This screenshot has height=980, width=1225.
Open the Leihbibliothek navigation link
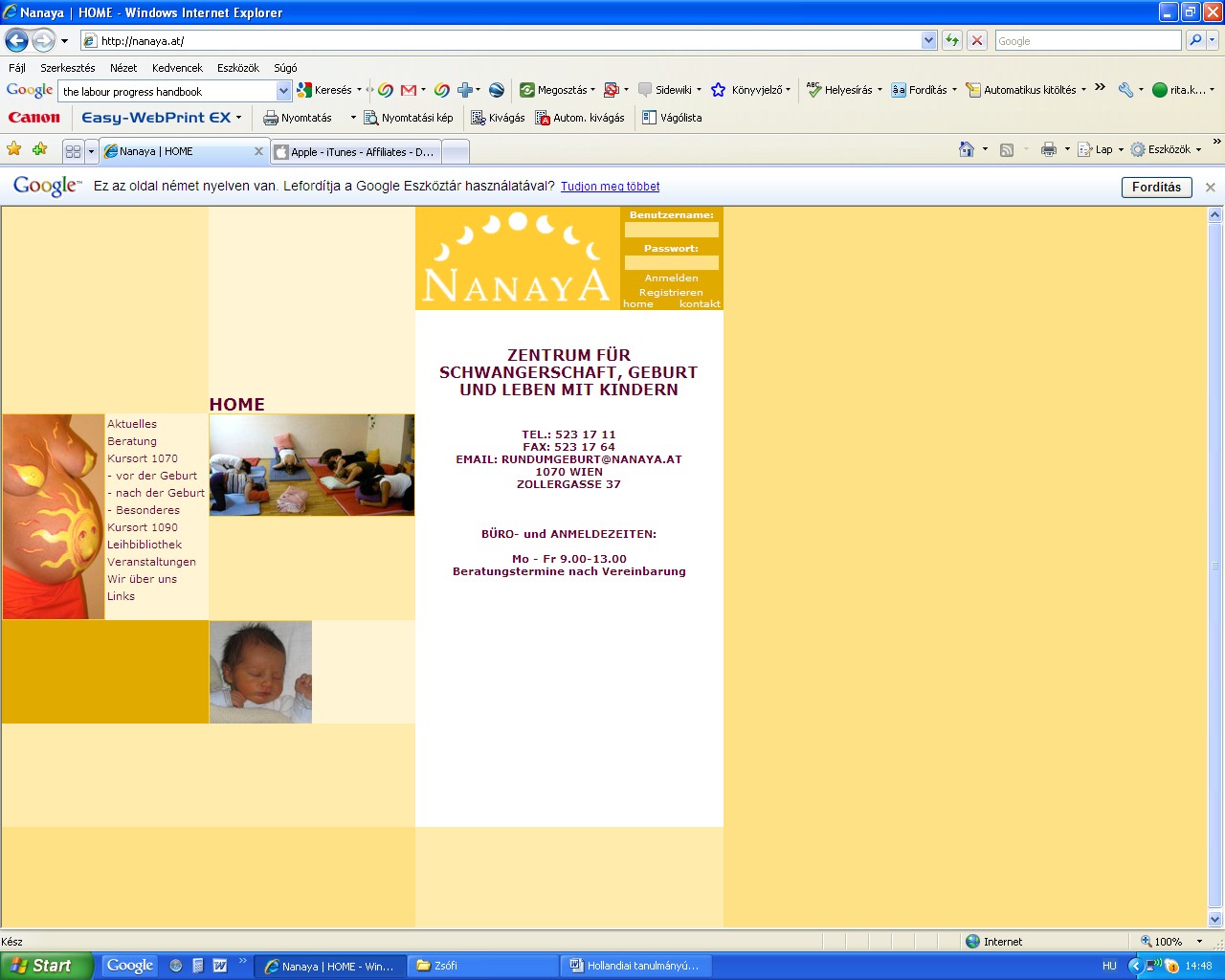coord(145,545)
